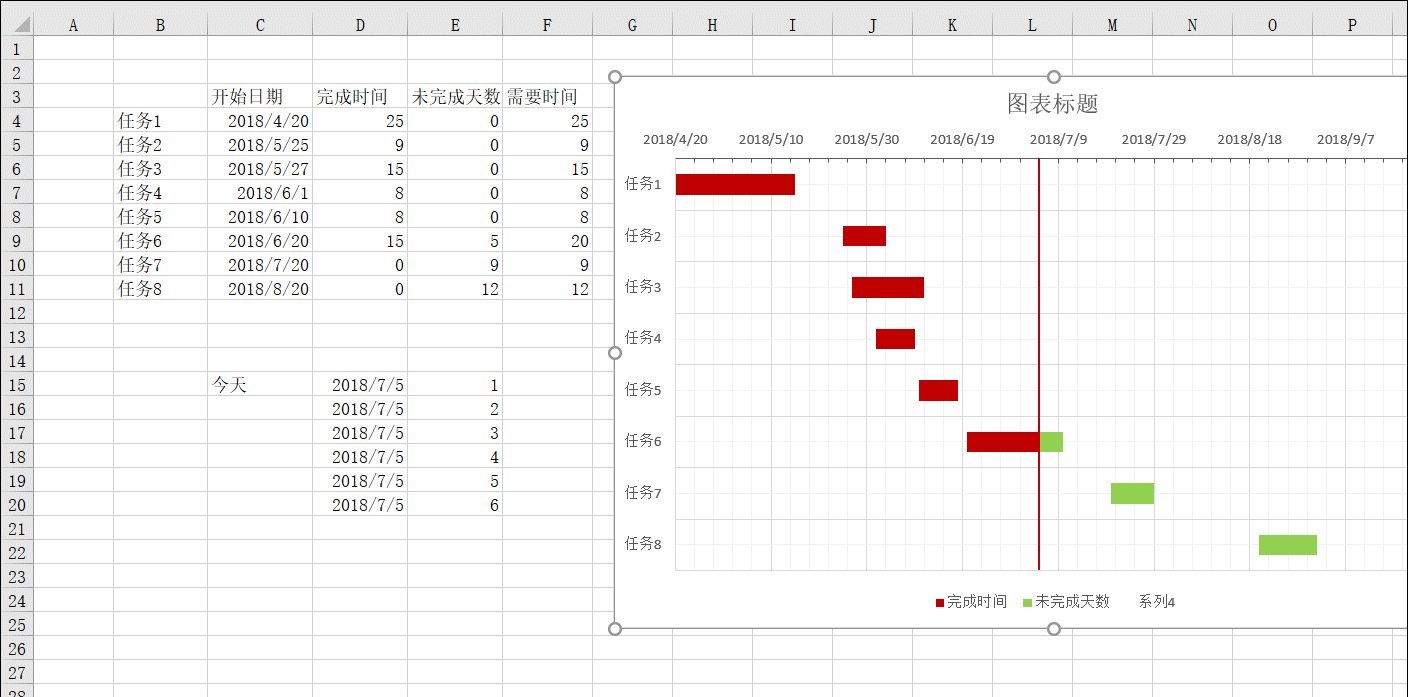Select legend entry 完成时间

[x=971, y=602]
